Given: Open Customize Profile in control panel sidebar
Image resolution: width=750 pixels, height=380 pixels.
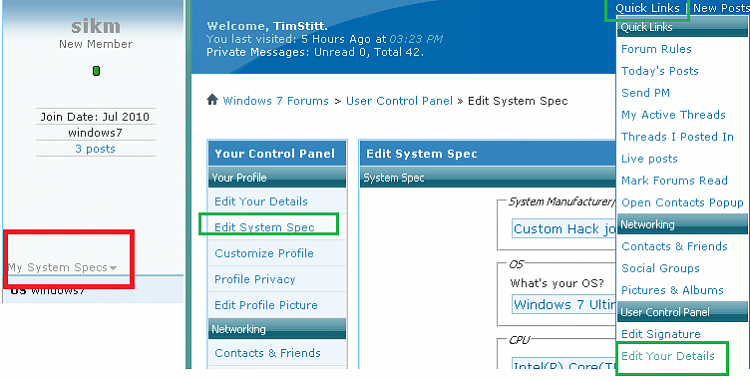Looking at the screenshot, I should pos(264,253).
